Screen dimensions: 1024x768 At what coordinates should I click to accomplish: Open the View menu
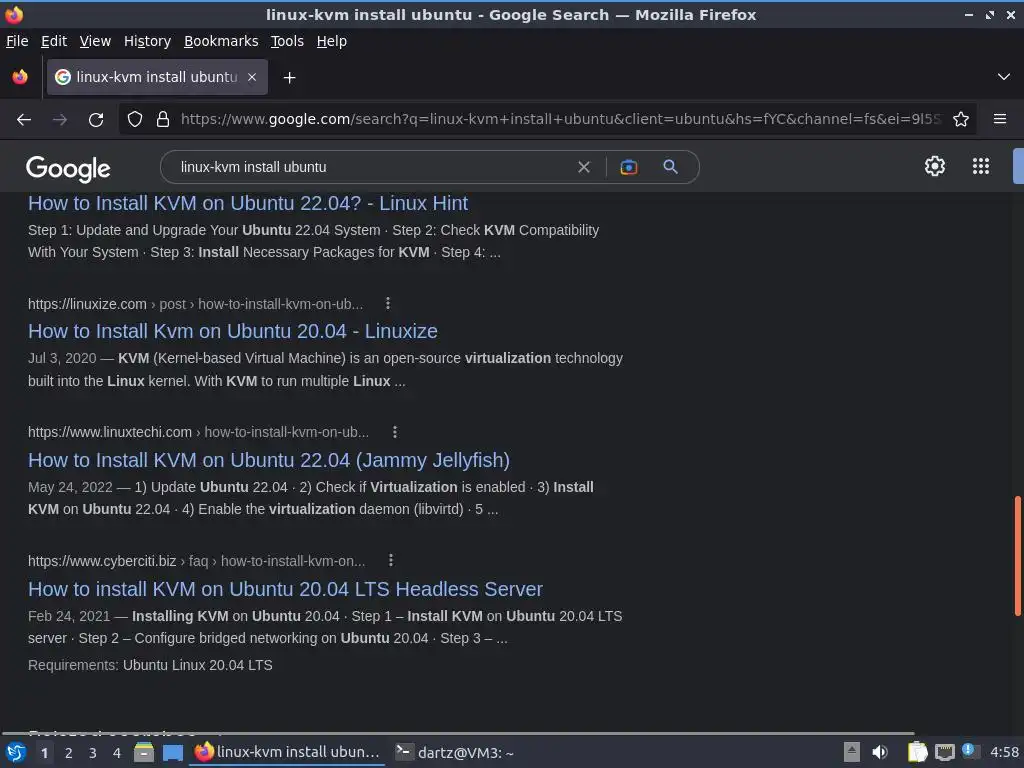(95, 41)
